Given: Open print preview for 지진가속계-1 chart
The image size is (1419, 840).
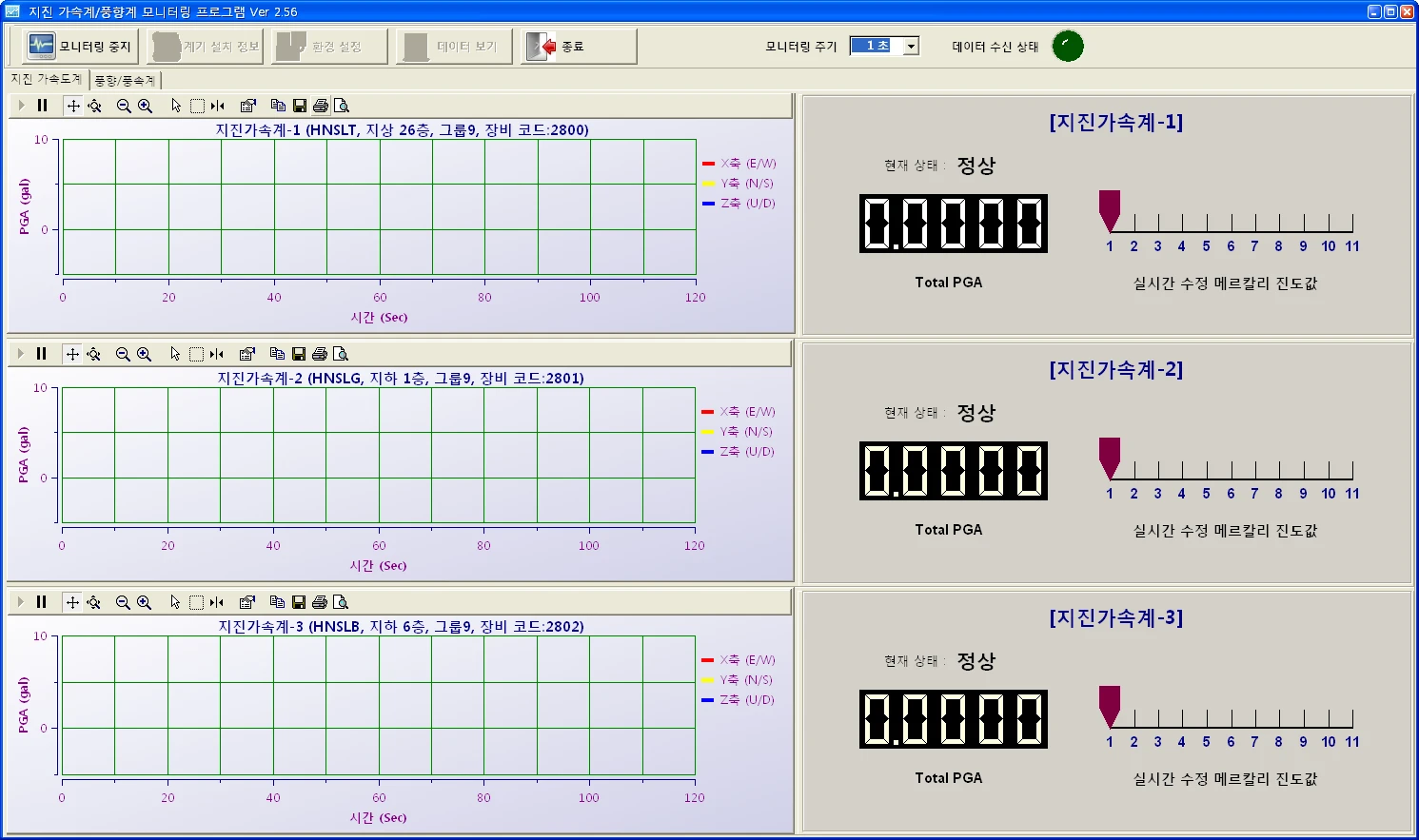Looking at the screenshot, I should pos(342,106).
